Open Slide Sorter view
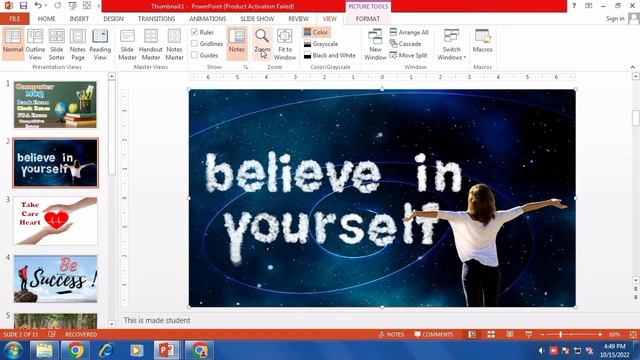Viewport: 640px width, 360px height. (56, 44)
